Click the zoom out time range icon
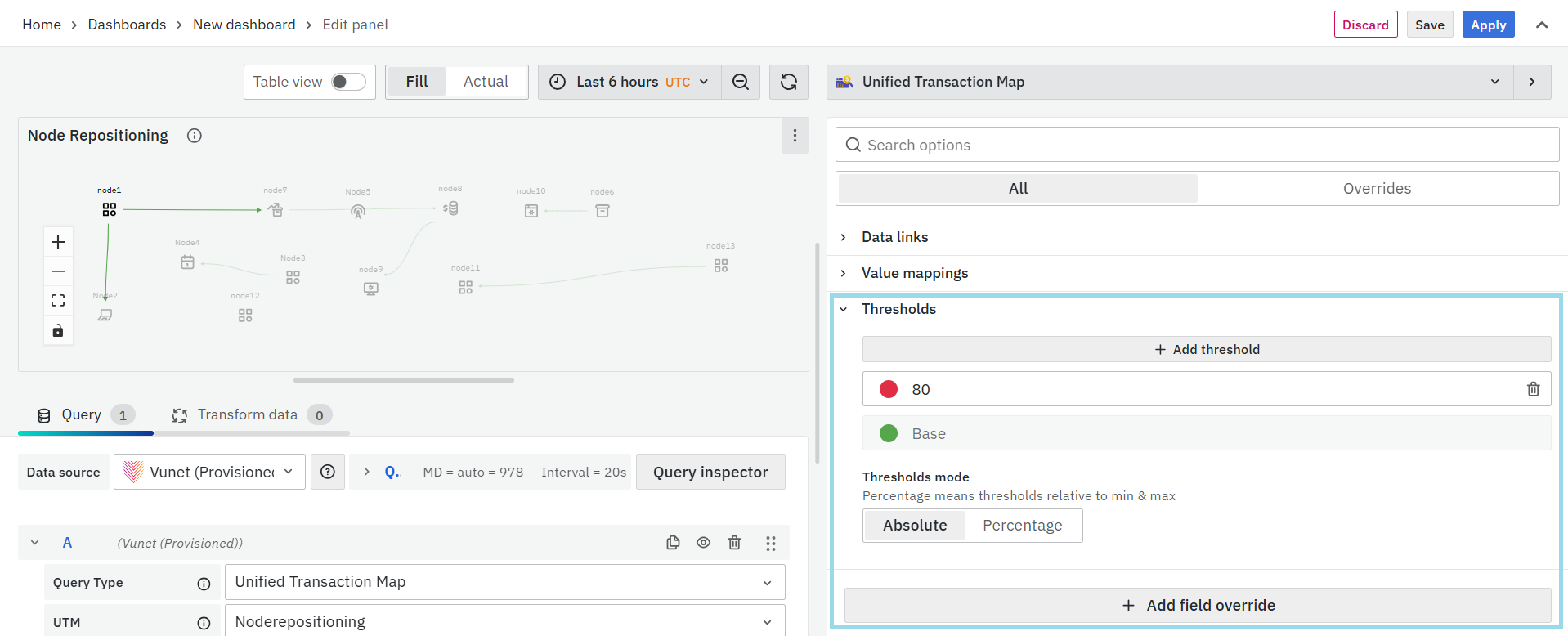1568x636 pixels. pyautogui.click(x=740, y=82)
